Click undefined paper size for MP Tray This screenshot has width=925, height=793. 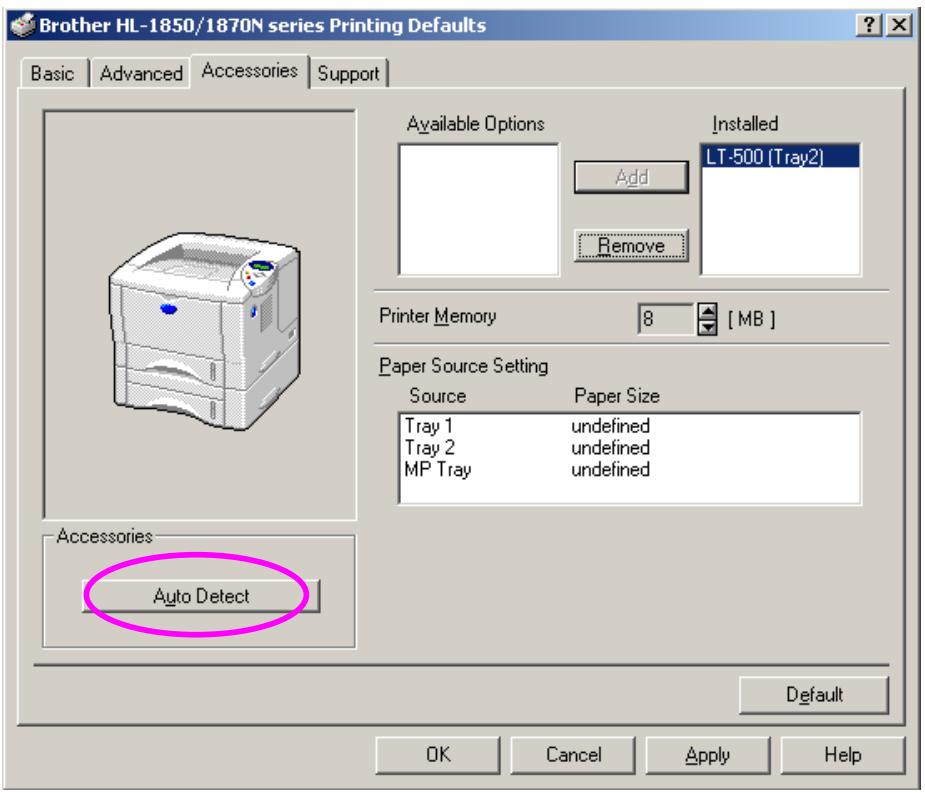click(610, 469)
